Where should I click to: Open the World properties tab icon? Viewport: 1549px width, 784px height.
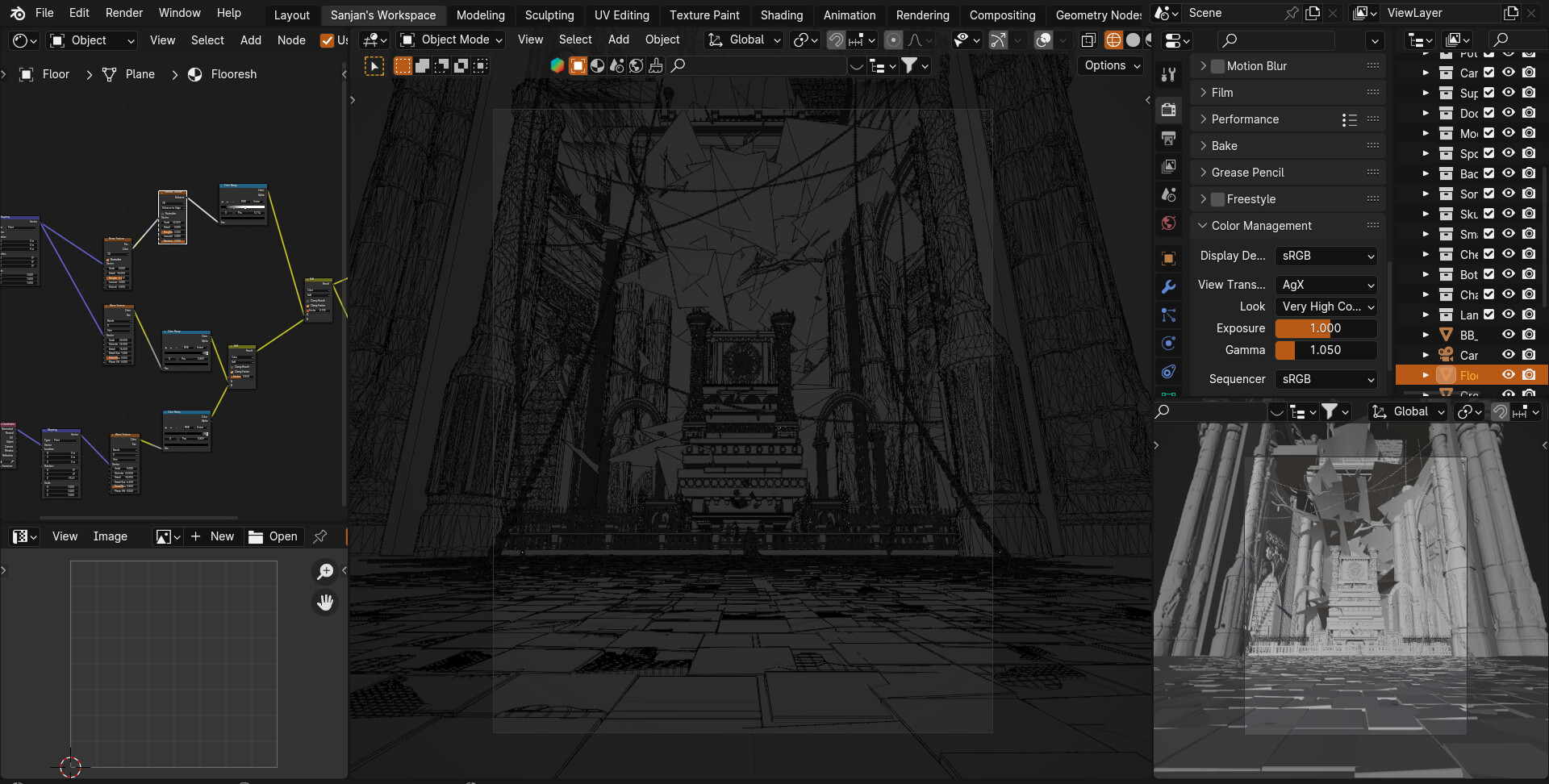point(1168,223)
